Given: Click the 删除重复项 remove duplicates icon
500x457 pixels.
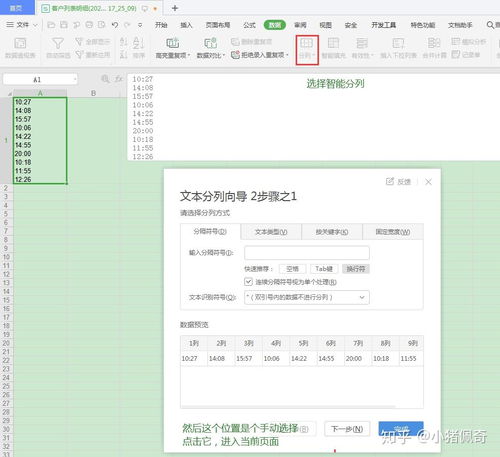Looking at the screenshot, I should point(235,42).
